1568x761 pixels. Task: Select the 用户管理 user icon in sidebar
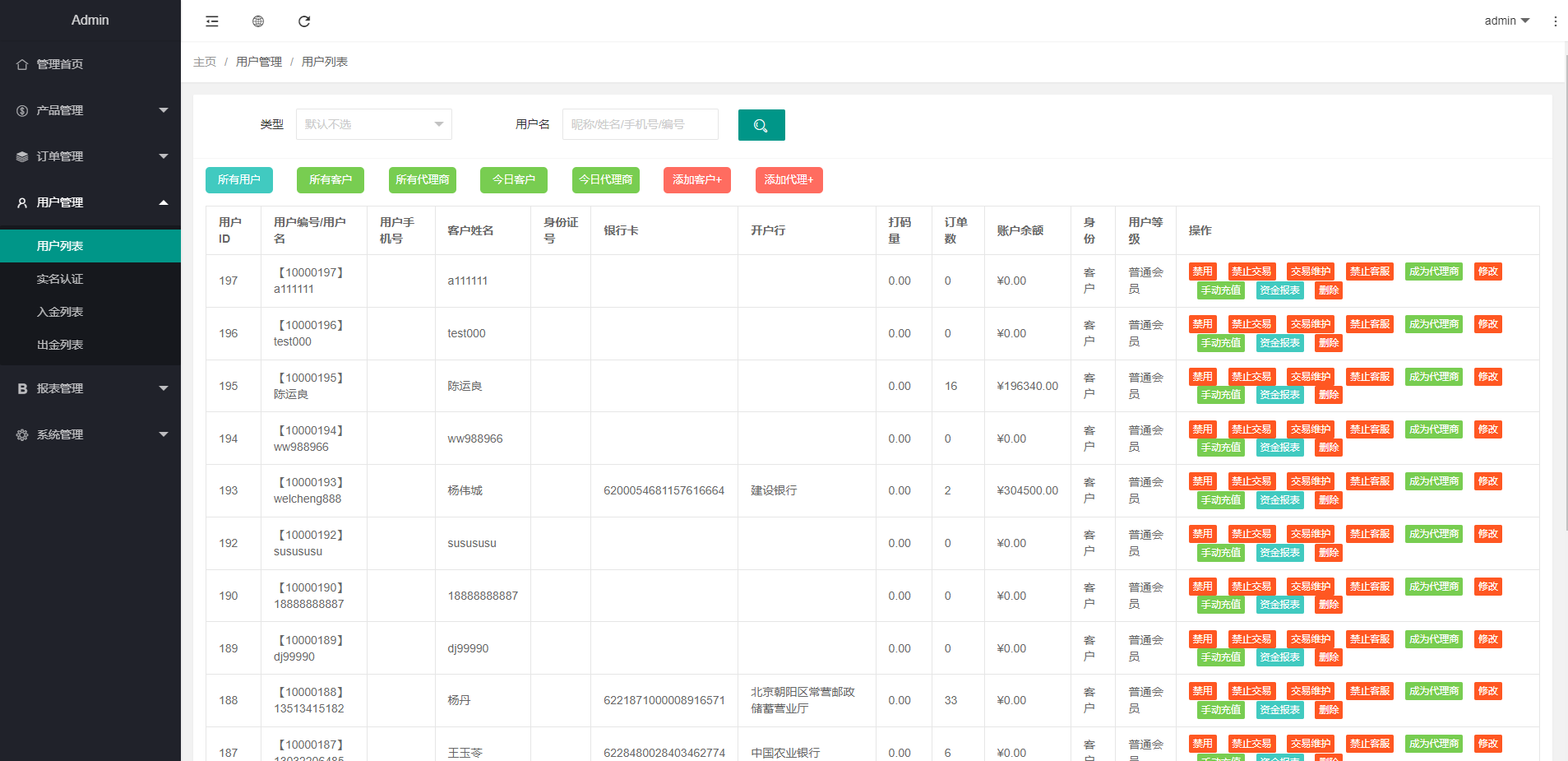pyautogui.click(x=21, y=202)
